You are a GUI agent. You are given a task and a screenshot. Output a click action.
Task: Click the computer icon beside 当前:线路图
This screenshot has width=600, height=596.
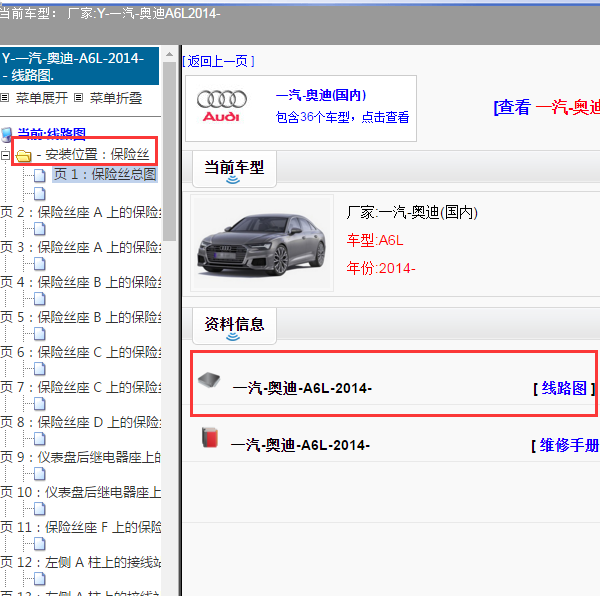point(7,135)
